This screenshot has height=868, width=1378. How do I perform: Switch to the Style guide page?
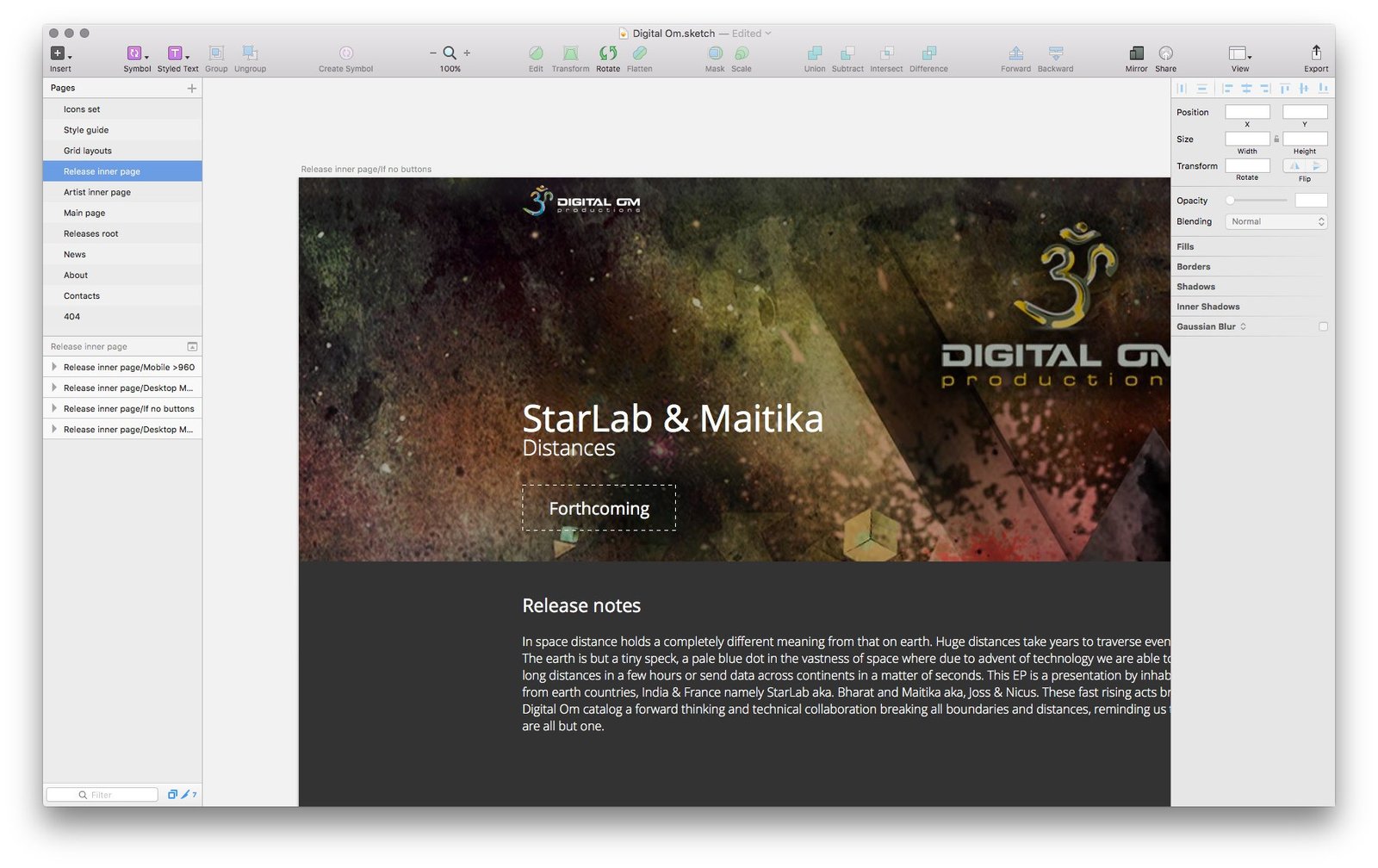(x=86, y=130)
